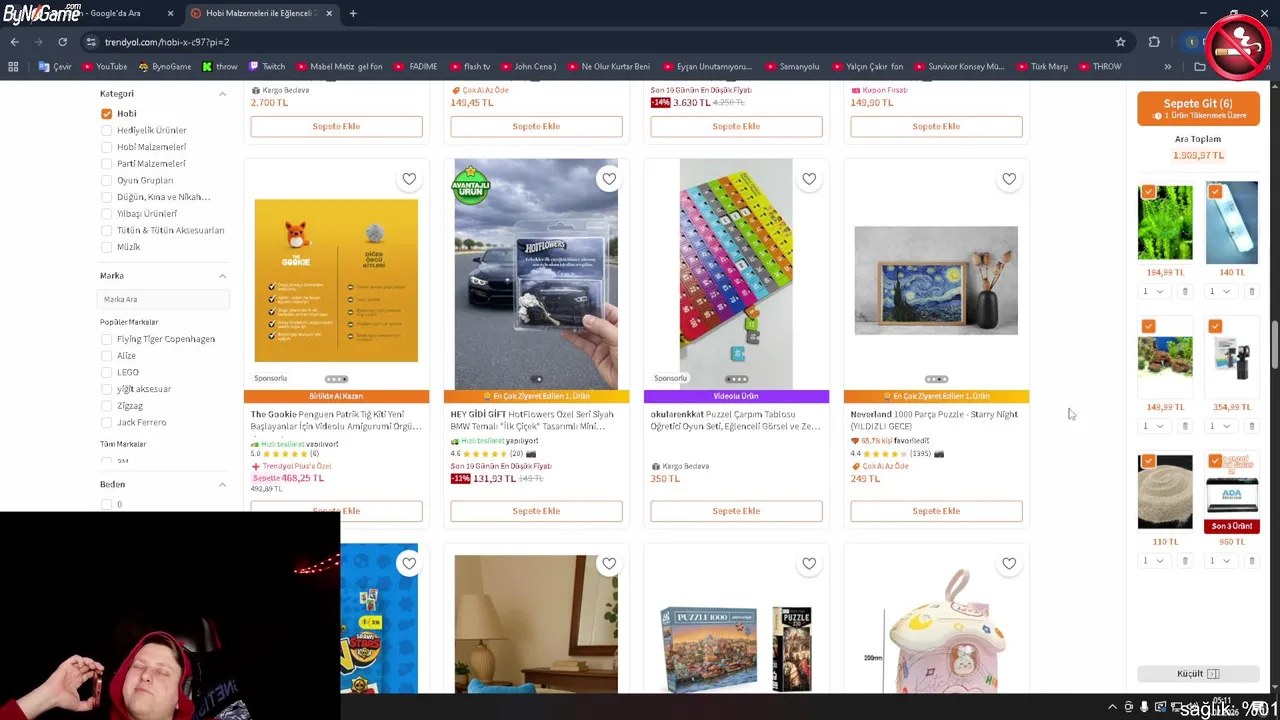Collapse the Kategori filter section

tap(222, 94)
